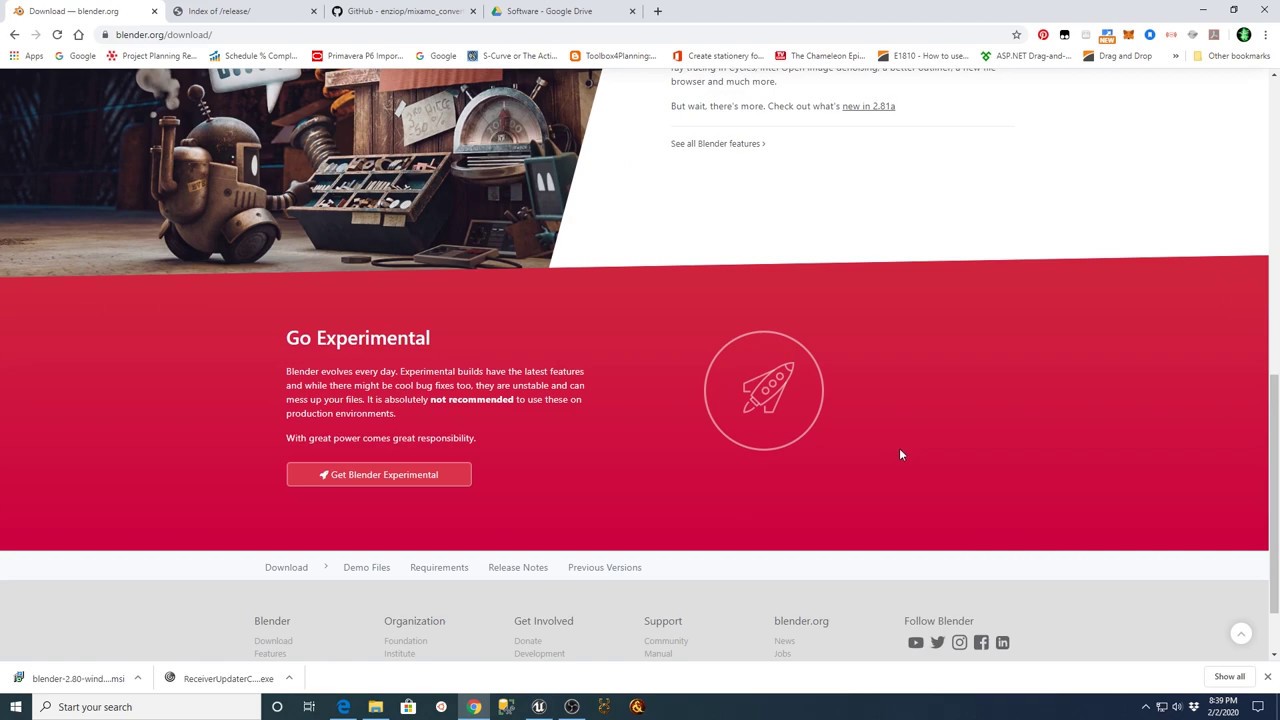1280x720 pixels.
Task: Open File Explorer from taskbar
Action: click(x=375, y=707)
